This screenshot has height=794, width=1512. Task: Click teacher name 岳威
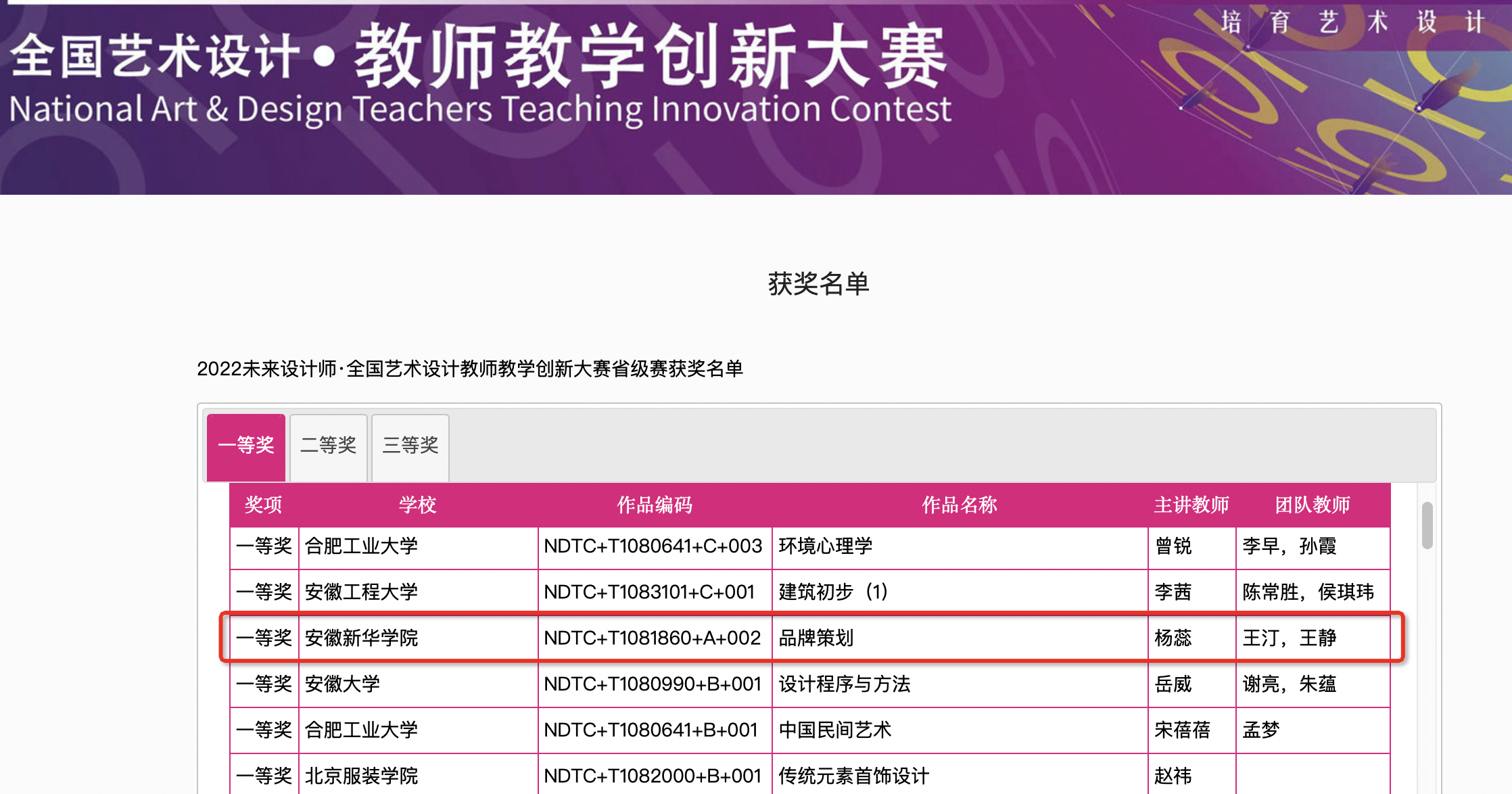pyautogui.click(x=1173, y=684)
